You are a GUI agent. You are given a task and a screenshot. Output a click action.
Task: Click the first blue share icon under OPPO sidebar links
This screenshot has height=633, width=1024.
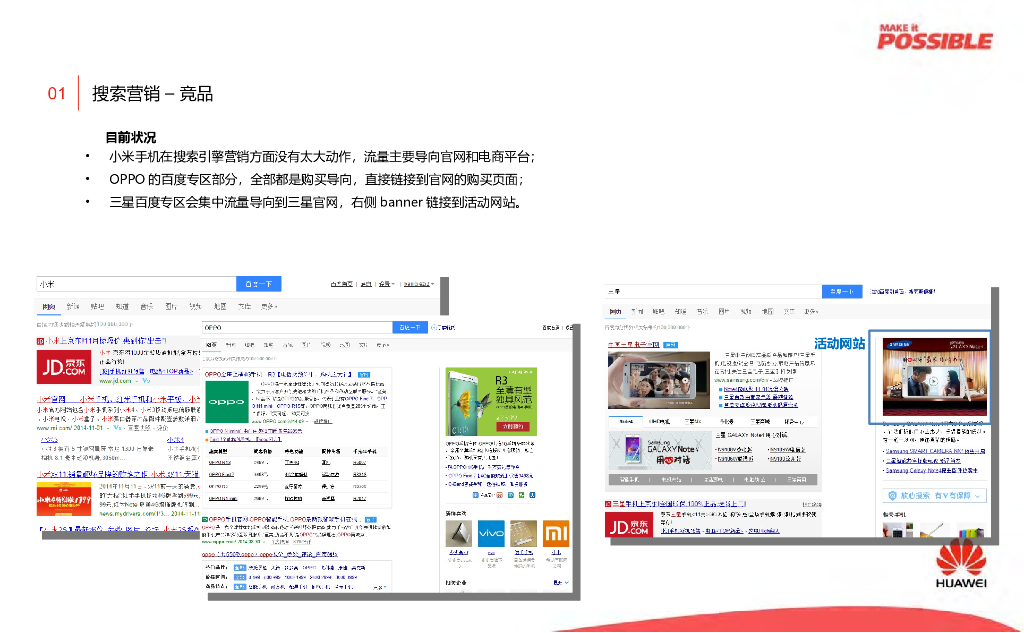(475, 495)
